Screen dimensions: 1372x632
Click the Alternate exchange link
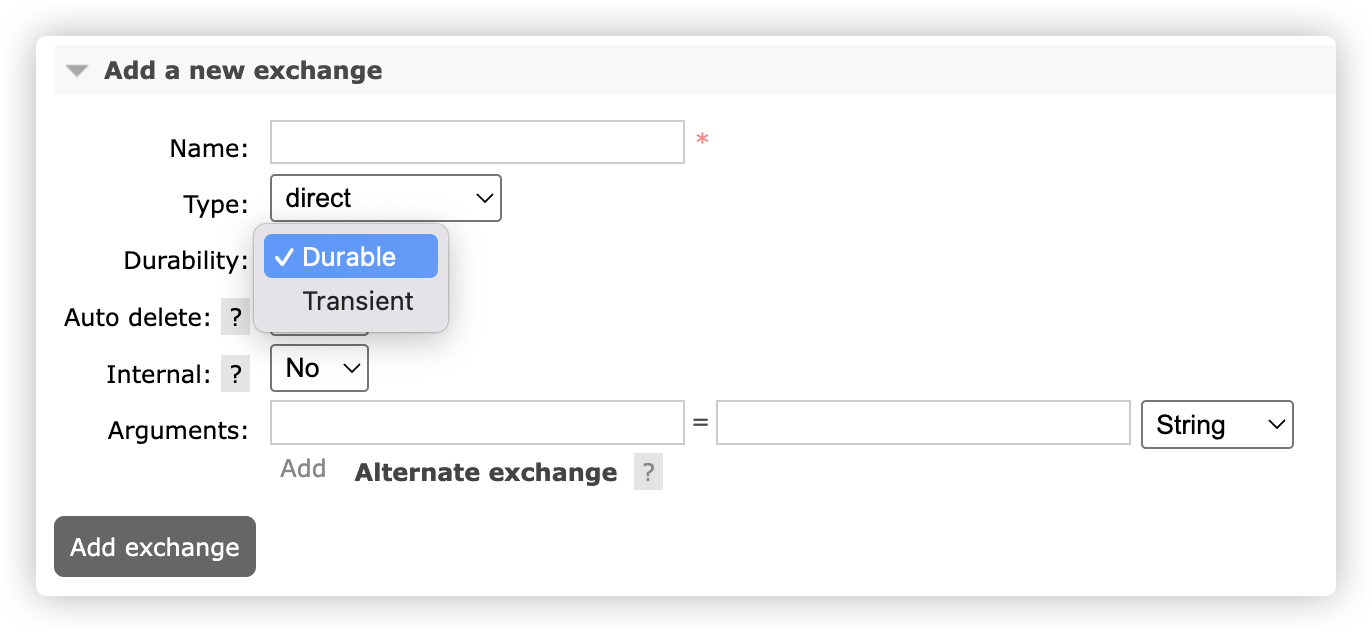[486, 472]
